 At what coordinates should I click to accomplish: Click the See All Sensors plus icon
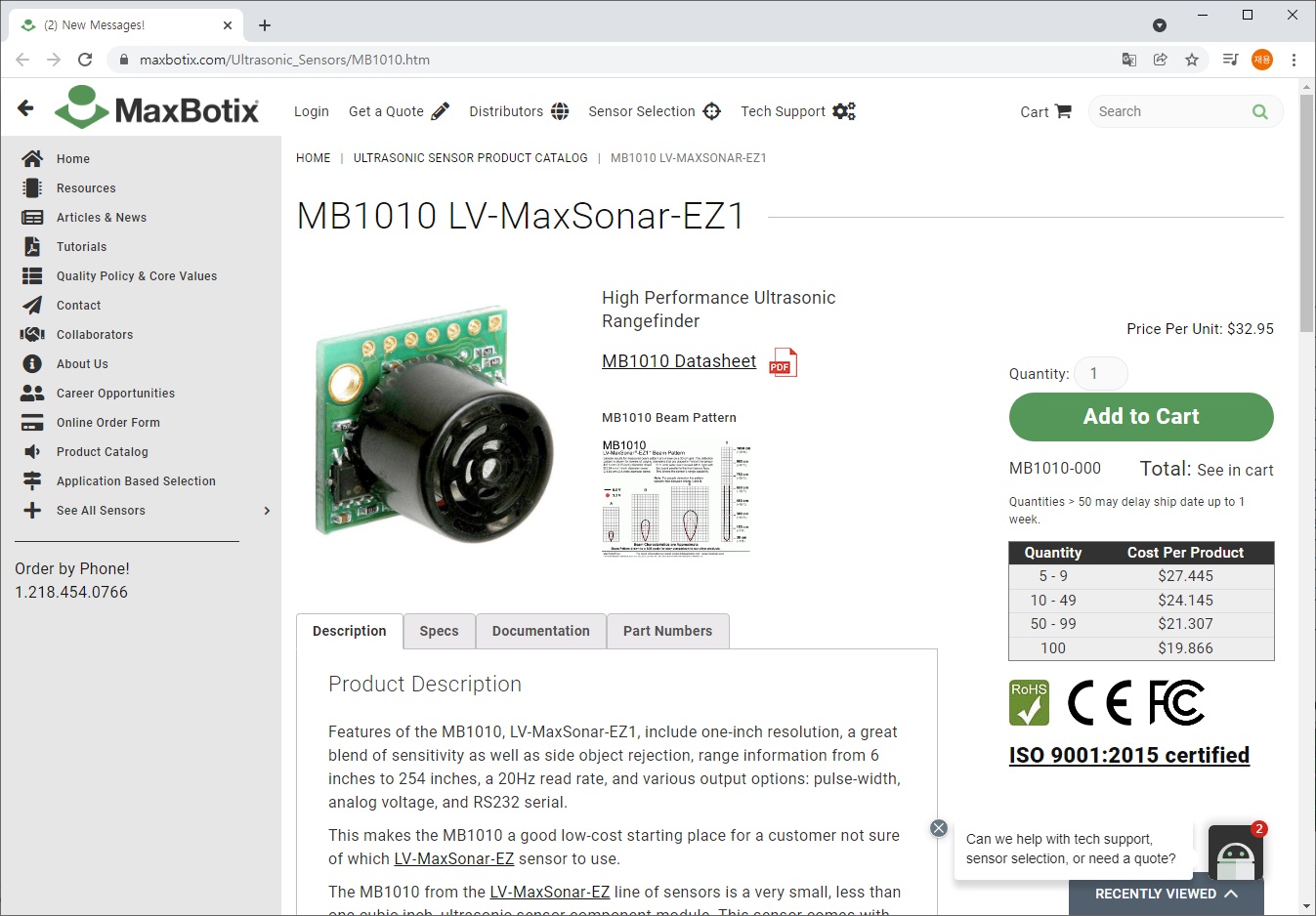[32, 510]
